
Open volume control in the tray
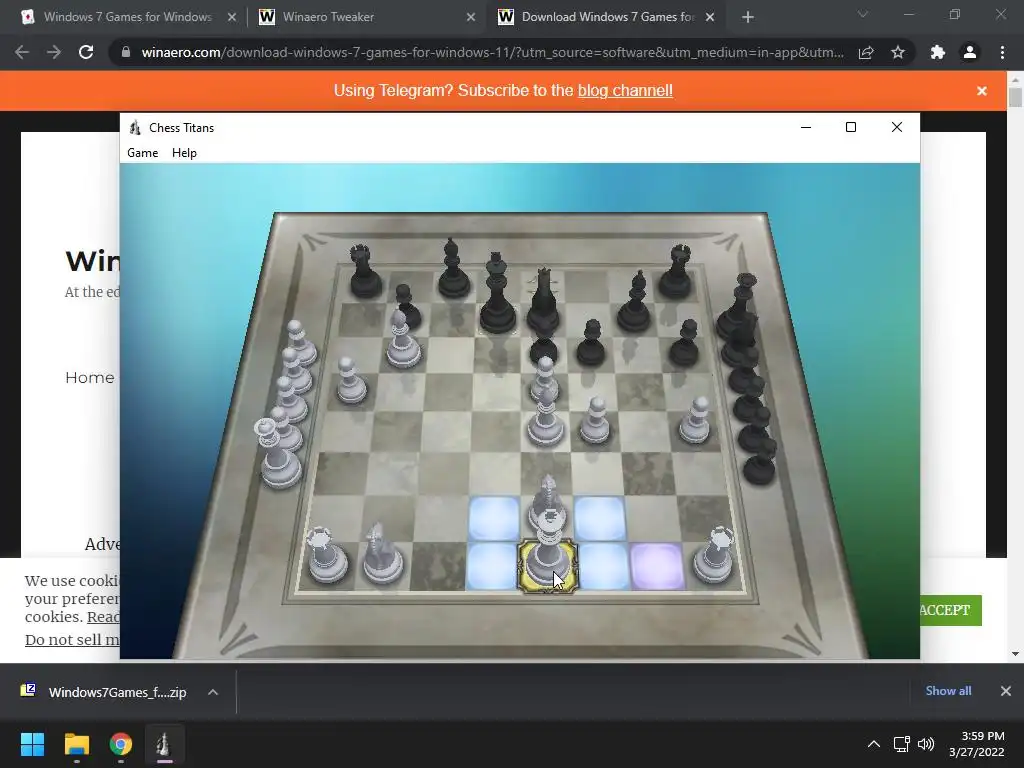pos(926,744)
